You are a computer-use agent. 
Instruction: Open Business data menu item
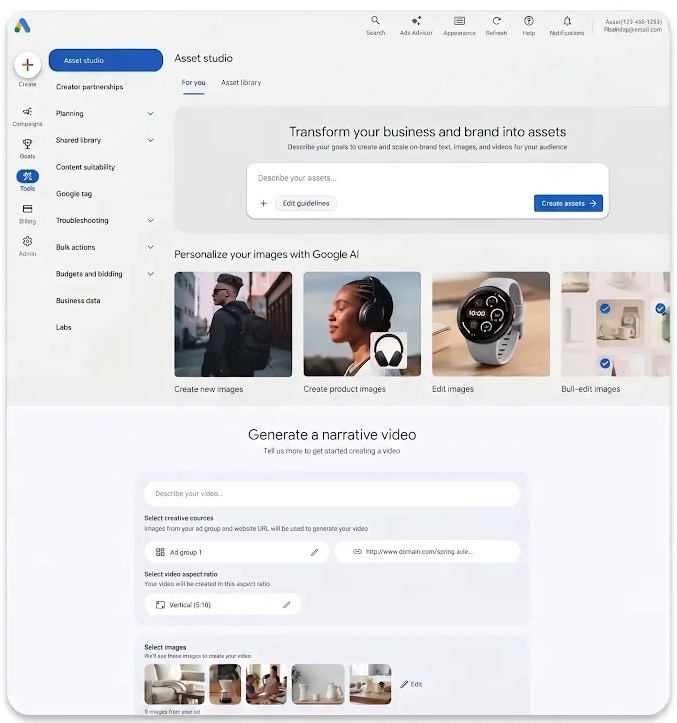coord(78,301)
